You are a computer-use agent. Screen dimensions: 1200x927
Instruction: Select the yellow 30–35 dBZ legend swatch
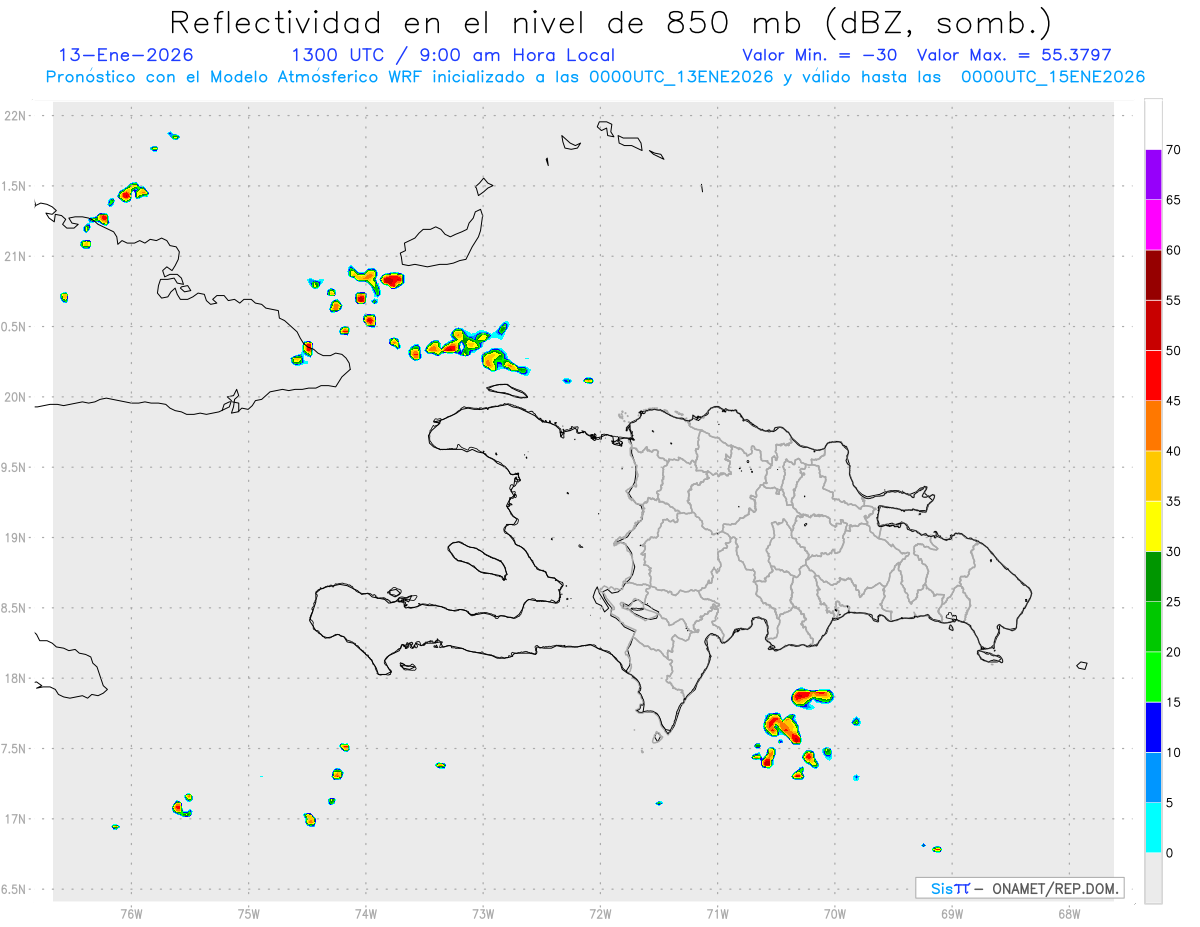[1153, 526]
